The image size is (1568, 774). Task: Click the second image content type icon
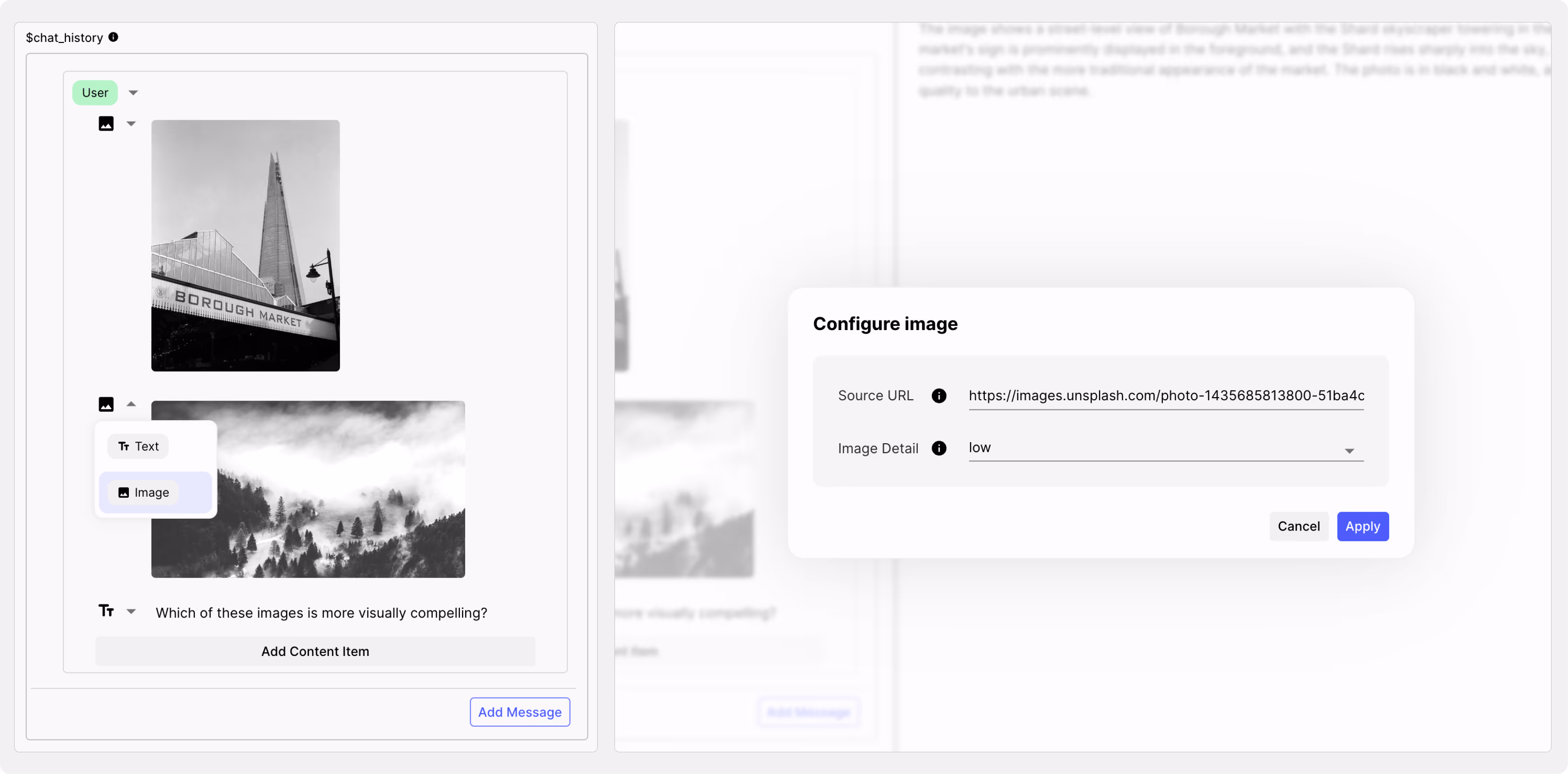point(106,404)
